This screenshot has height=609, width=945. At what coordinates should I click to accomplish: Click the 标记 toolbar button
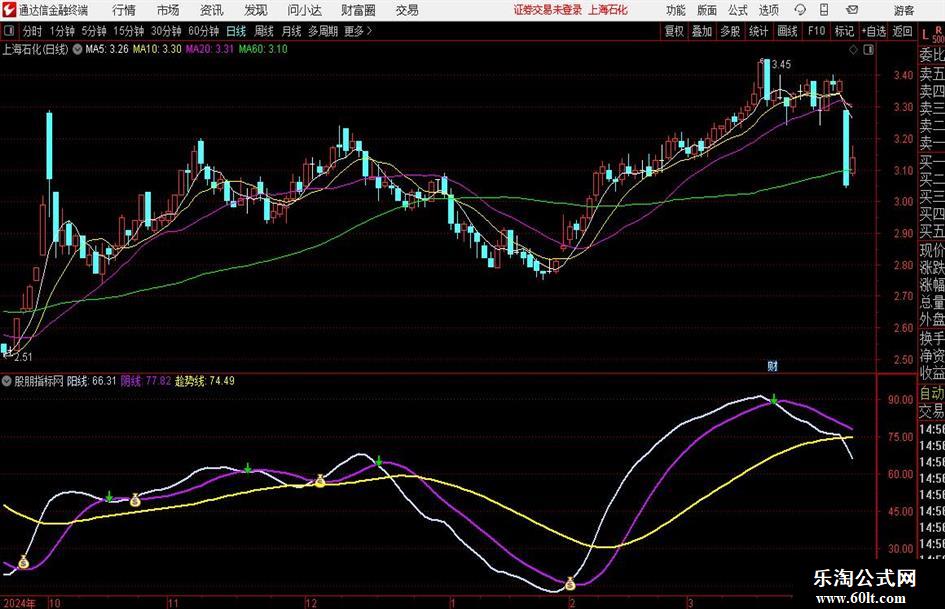pyautogui.click(x=844, y=31)
